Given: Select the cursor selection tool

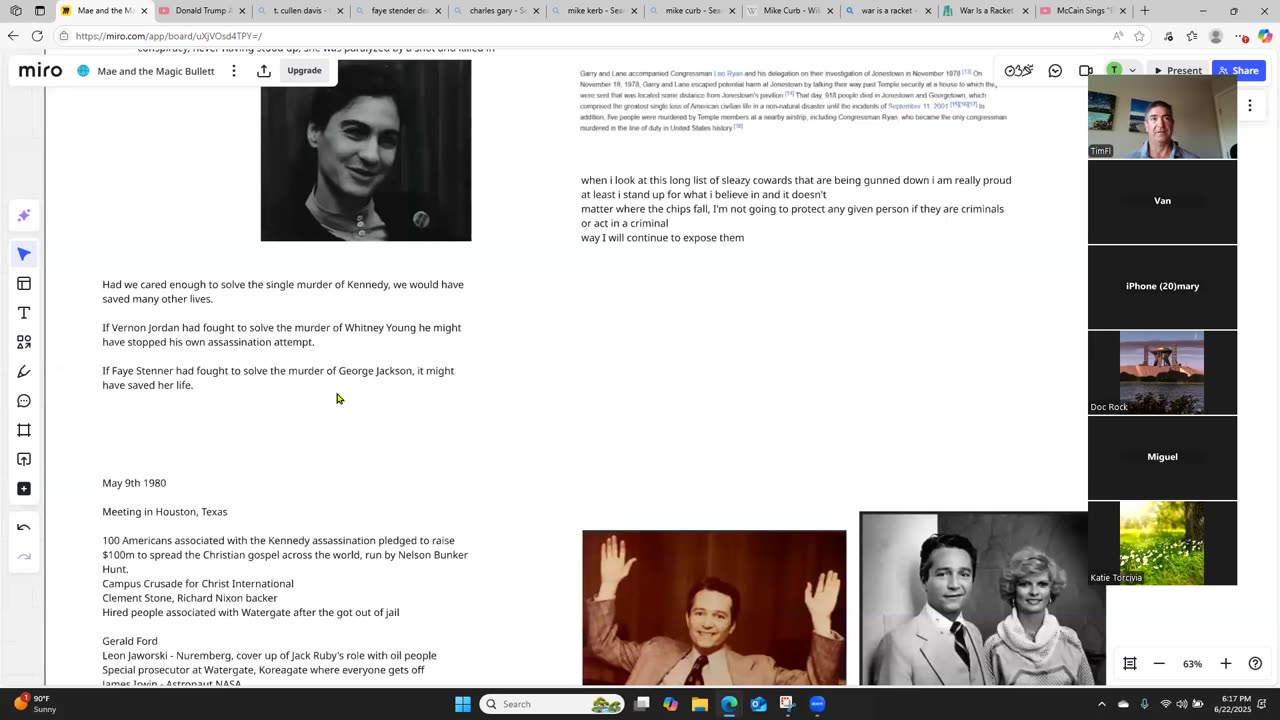Looking at the screenshot, I should pos(24,254).
